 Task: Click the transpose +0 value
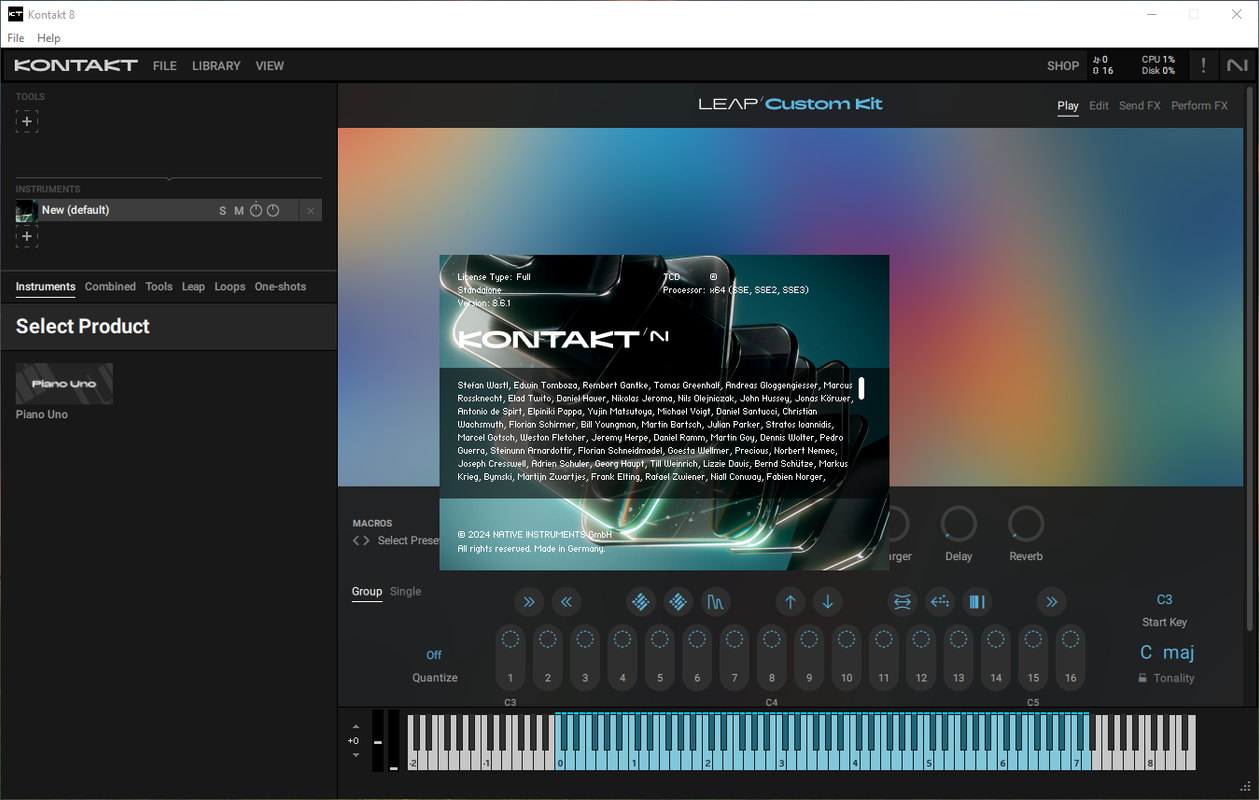click(x=353, y=741)
